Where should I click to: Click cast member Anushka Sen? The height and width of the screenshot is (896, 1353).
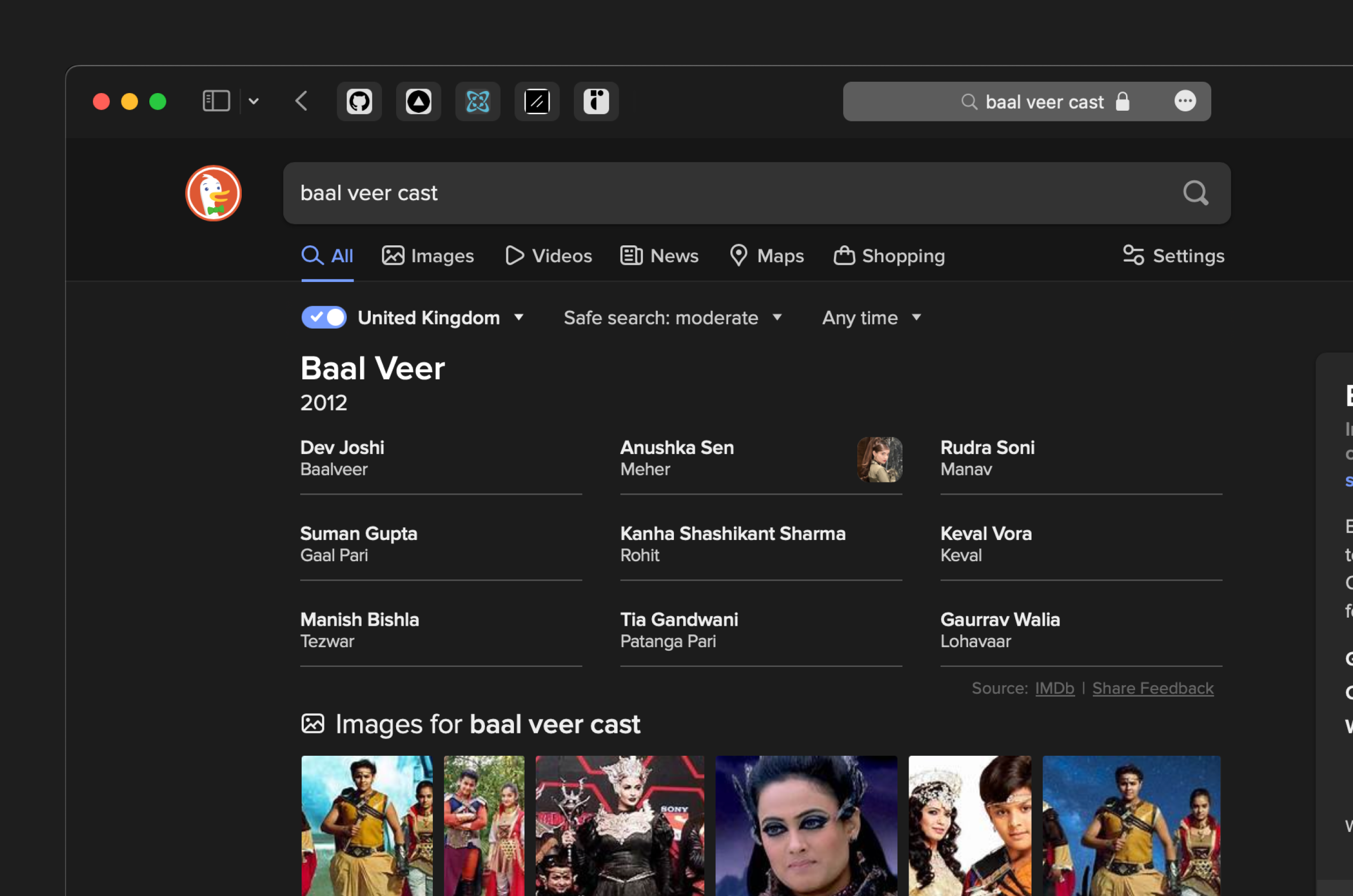(677, 447)
